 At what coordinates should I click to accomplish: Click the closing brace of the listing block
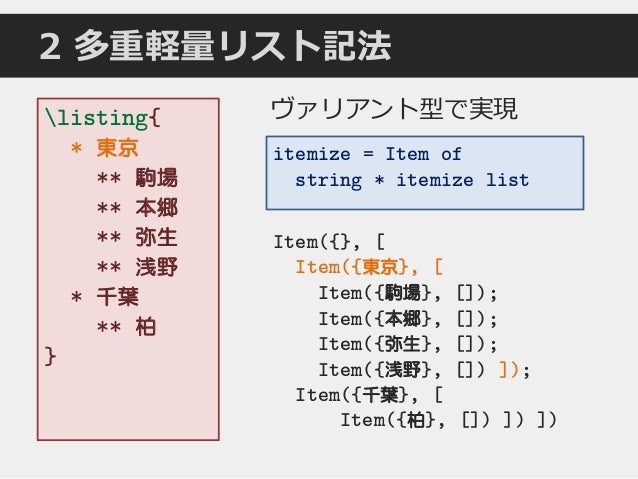(x=50, y=357)
